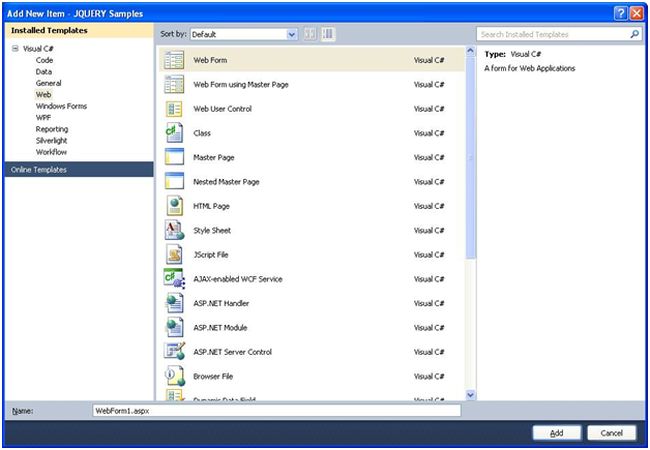Select 'ASP.NET Server Control' name text
Image resolution: width=650 pixels, height=450 pixels.
233,352
